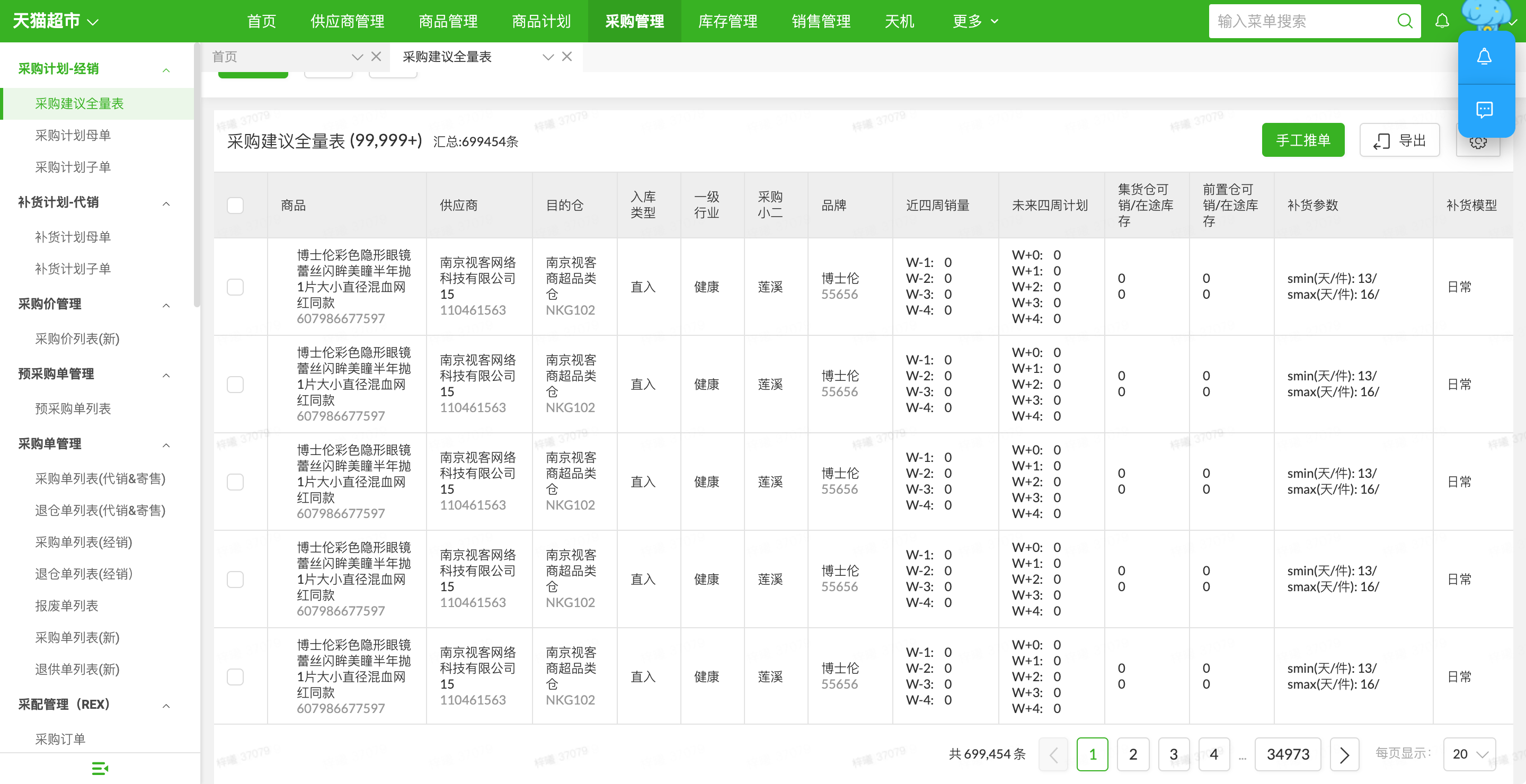Open notifications bell in top bar
The image size is (1526, 784).
pos(1442,21)
